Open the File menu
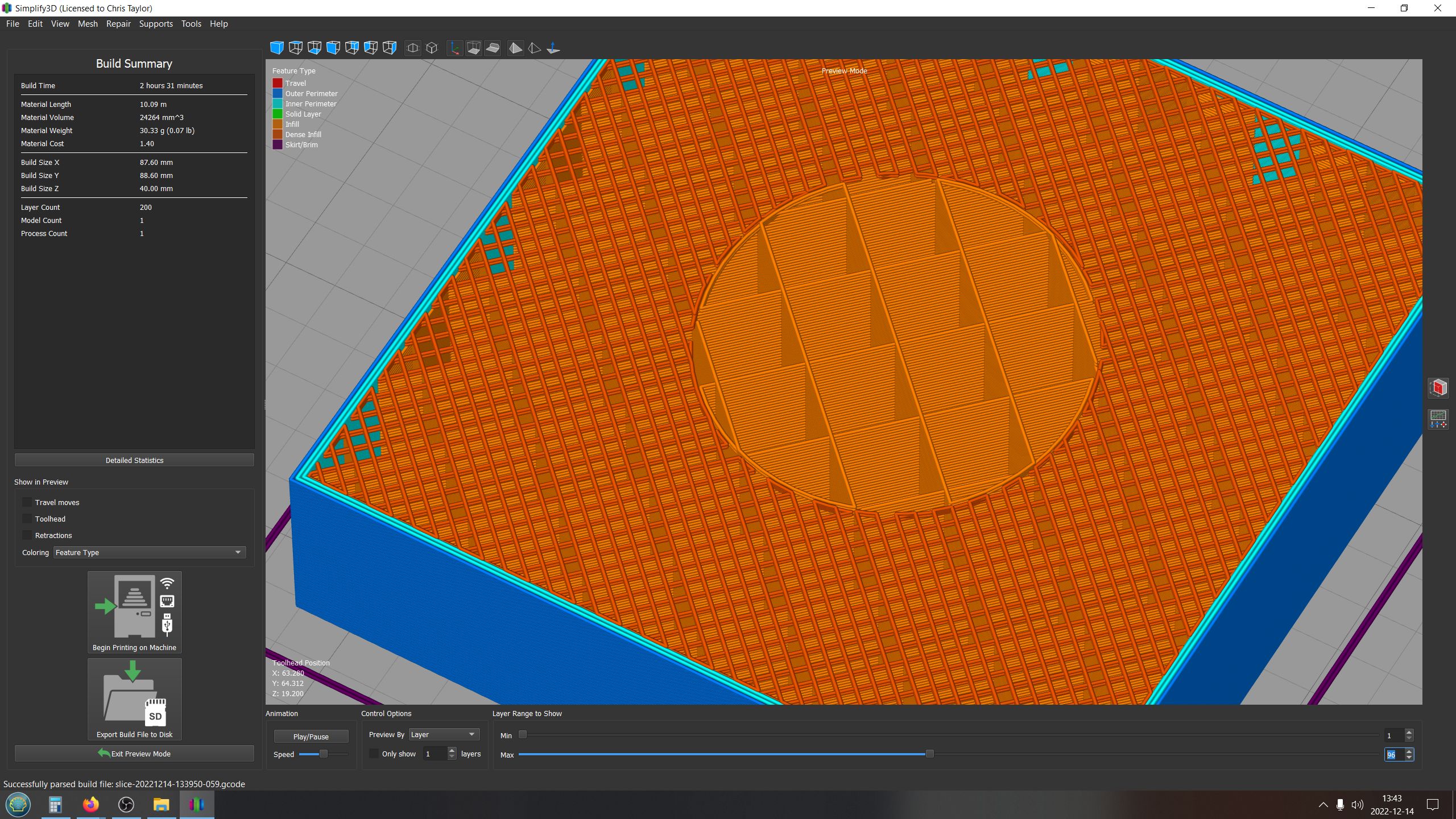Image resolution: width=1456 pixels, height=819 pixels. coord(13,24)
